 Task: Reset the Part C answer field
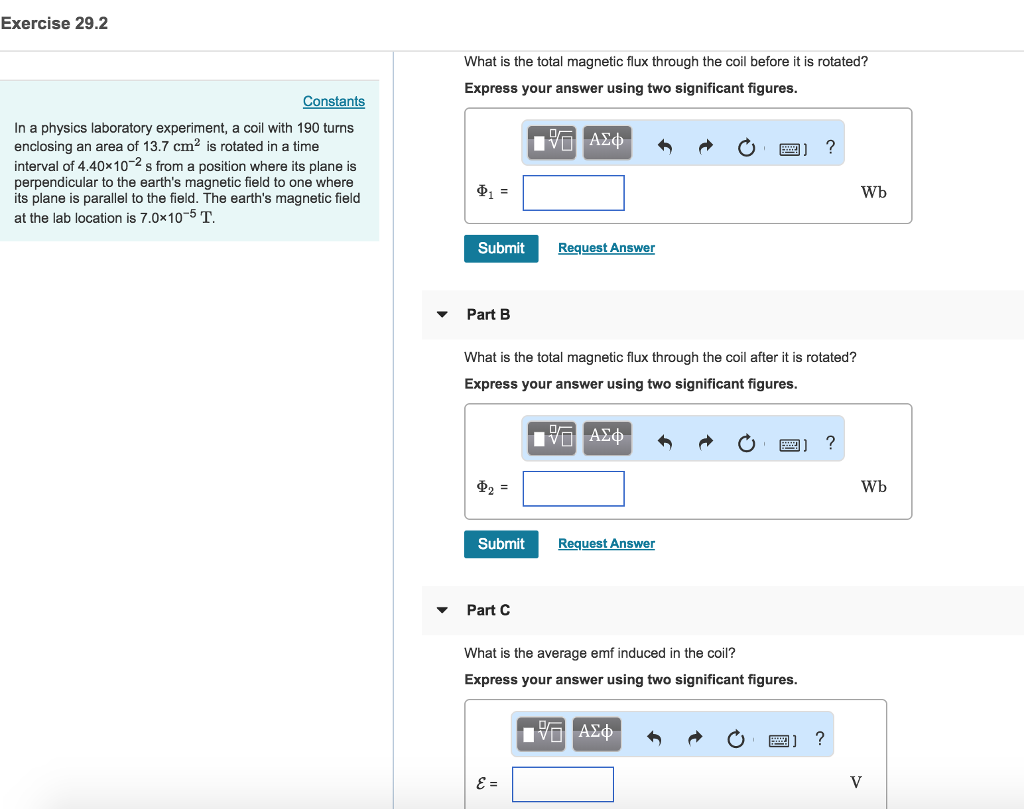coord(735,737)
